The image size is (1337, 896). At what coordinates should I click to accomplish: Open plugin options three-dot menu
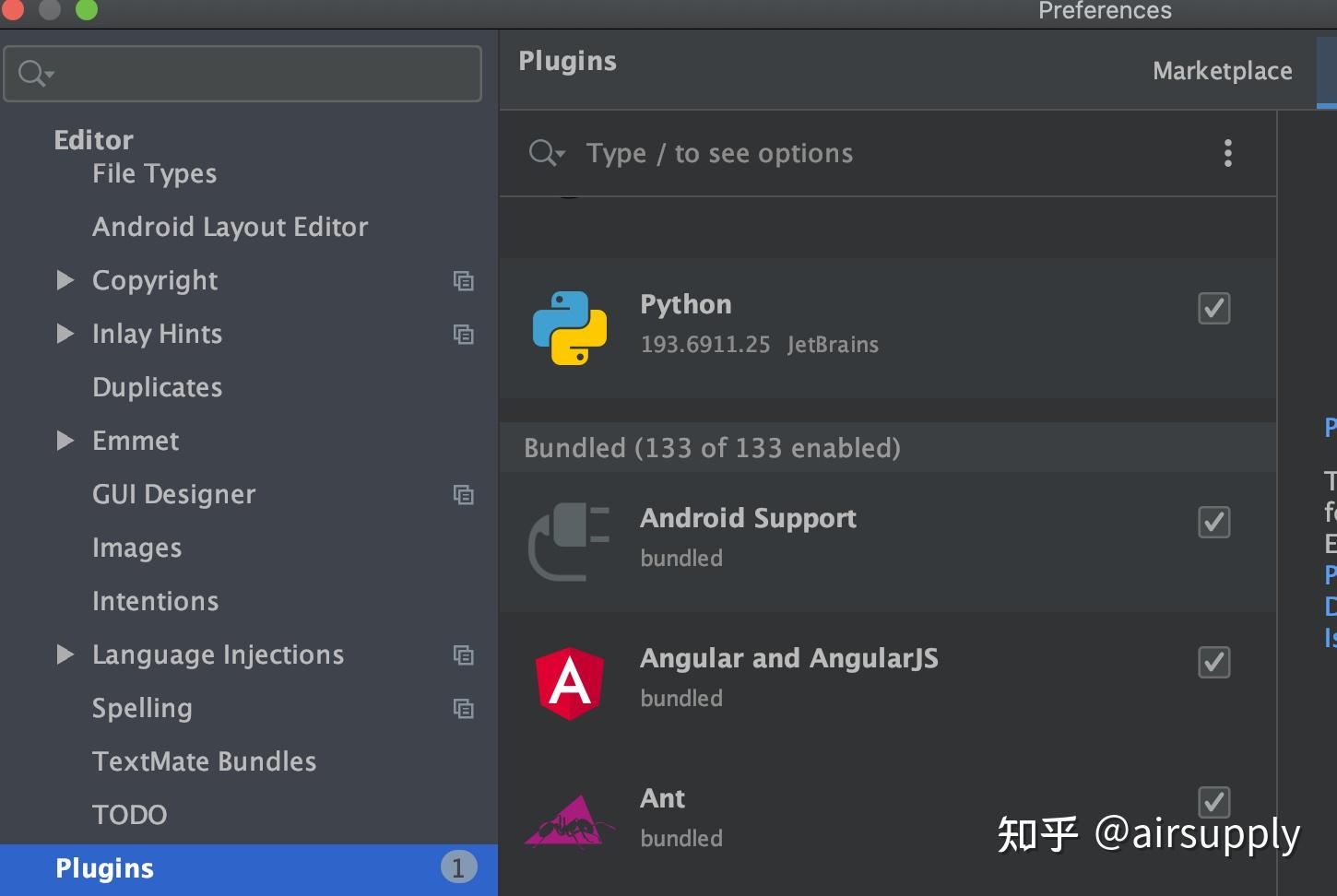coord(1227,153)
